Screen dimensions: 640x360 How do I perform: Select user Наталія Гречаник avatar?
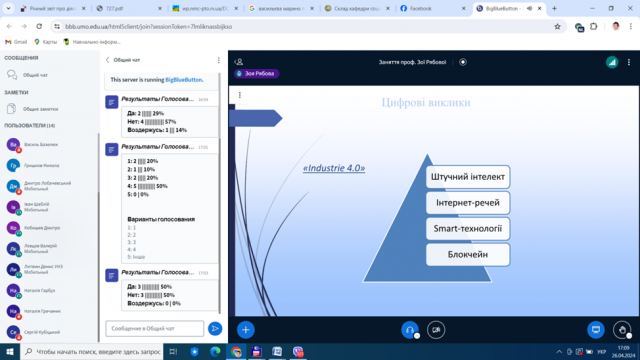(13, 311)
